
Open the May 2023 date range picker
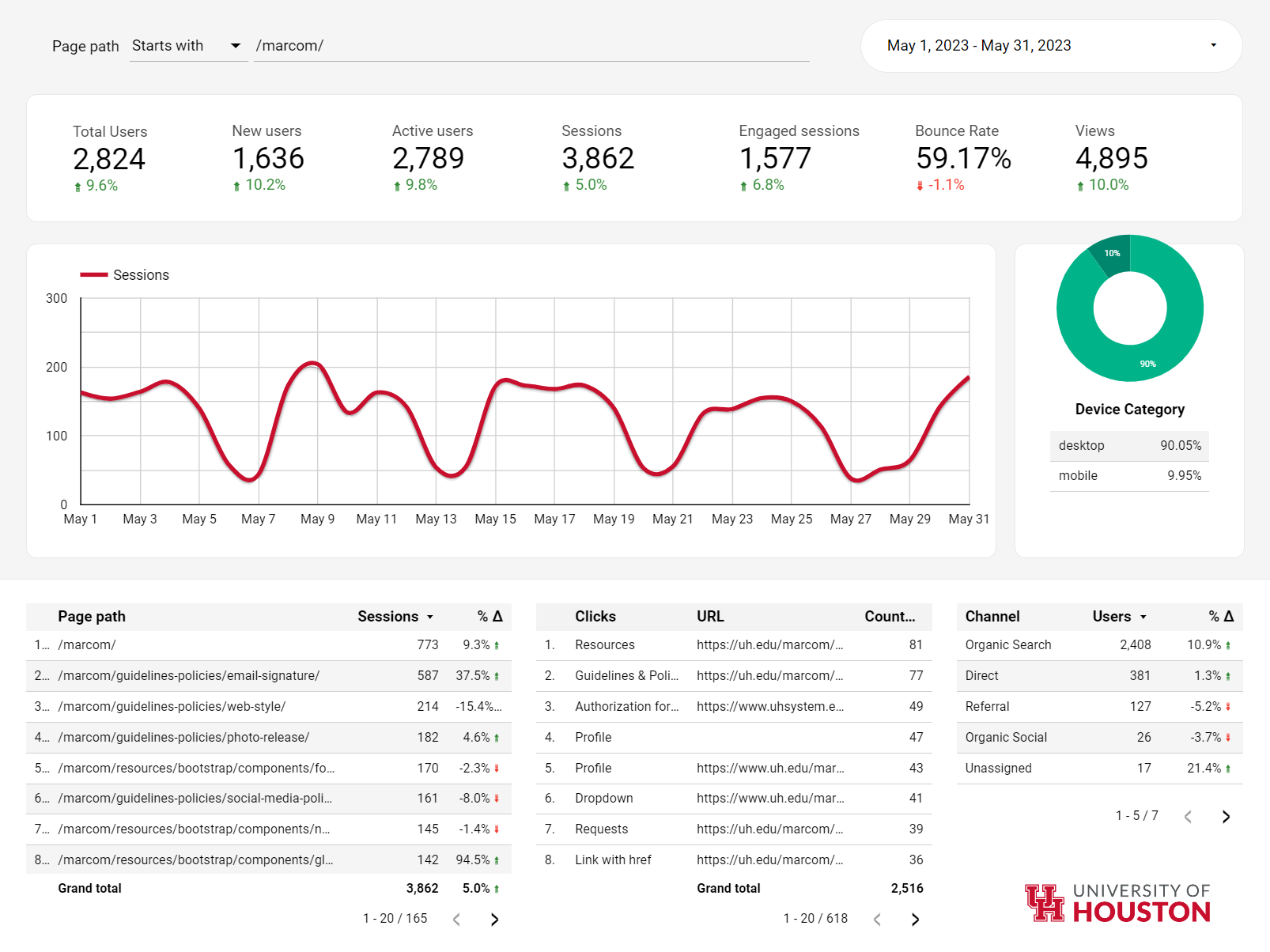click(1051, 46)
